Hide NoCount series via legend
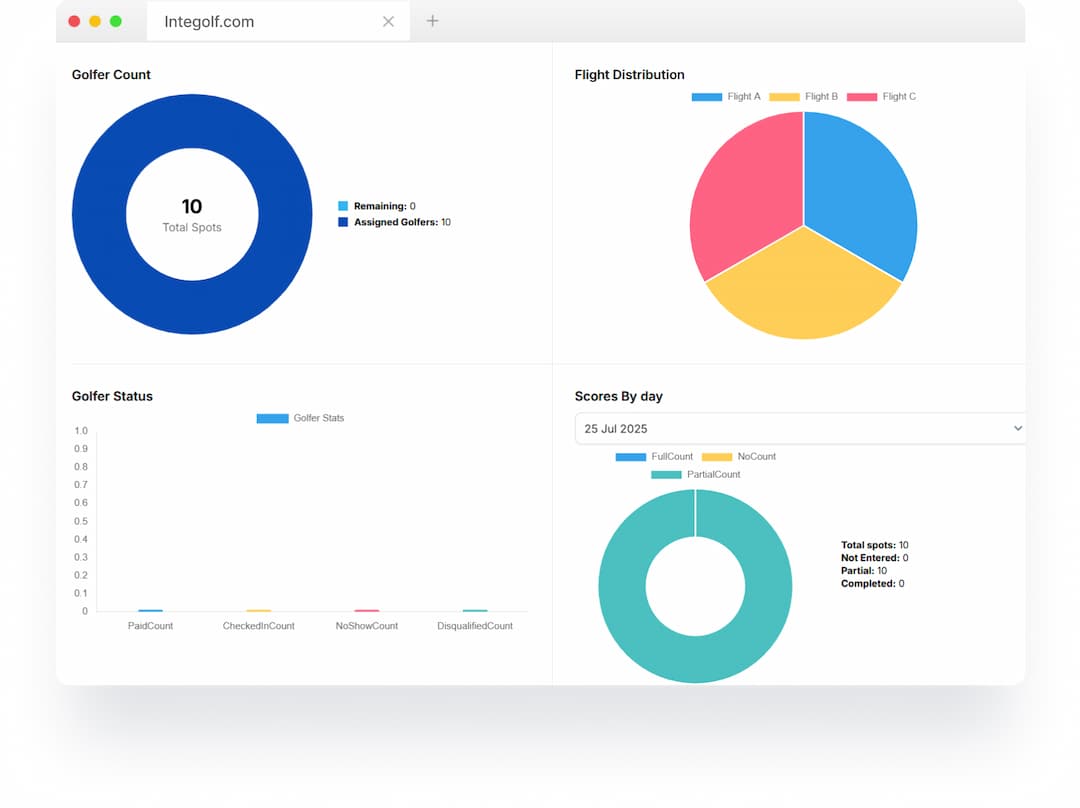 coord(739,457)
